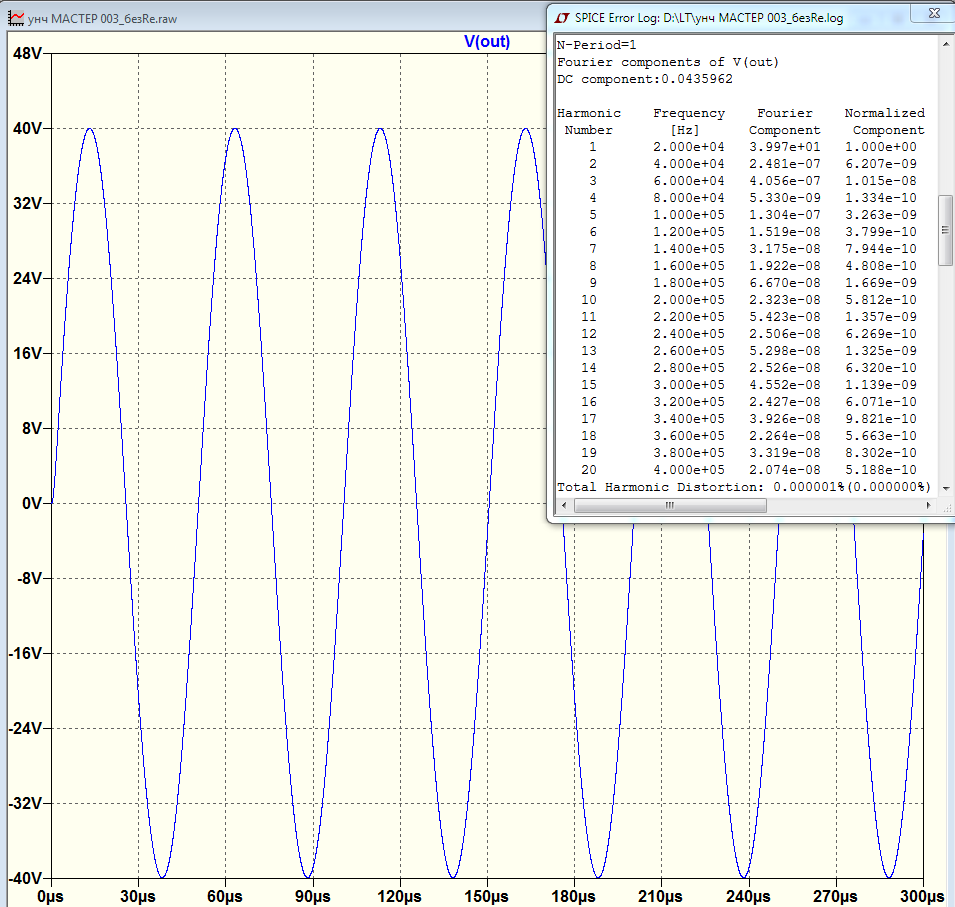Click the waveform window icon in title bar

(15, 18)
